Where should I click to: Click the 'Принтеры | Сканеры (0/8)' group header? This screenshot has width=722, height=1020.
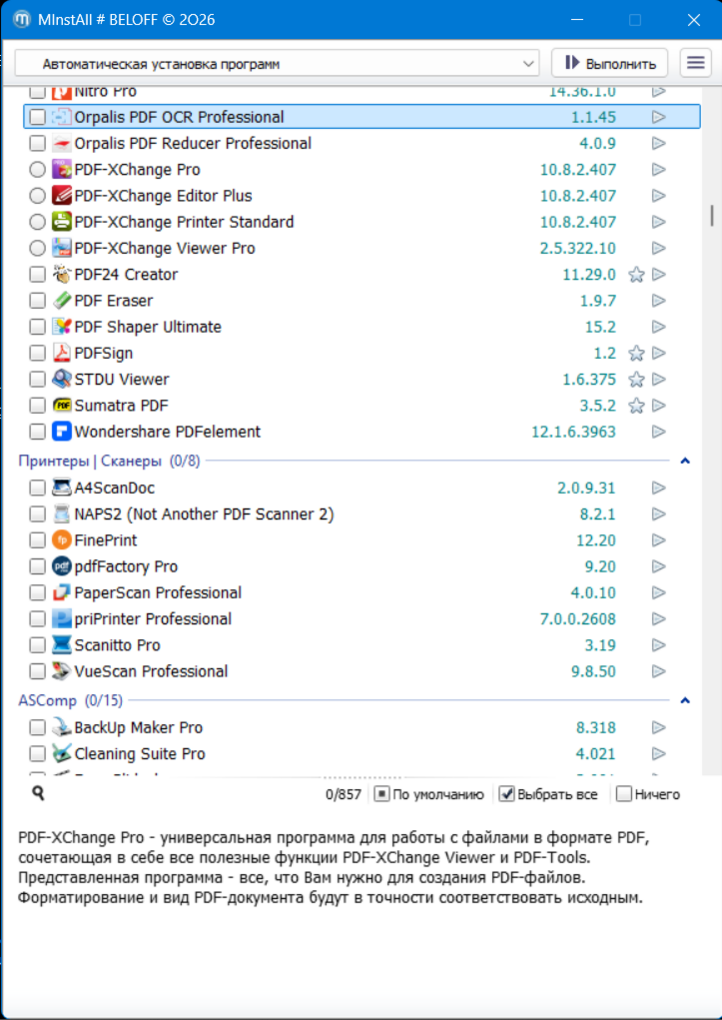pos(109,461)
